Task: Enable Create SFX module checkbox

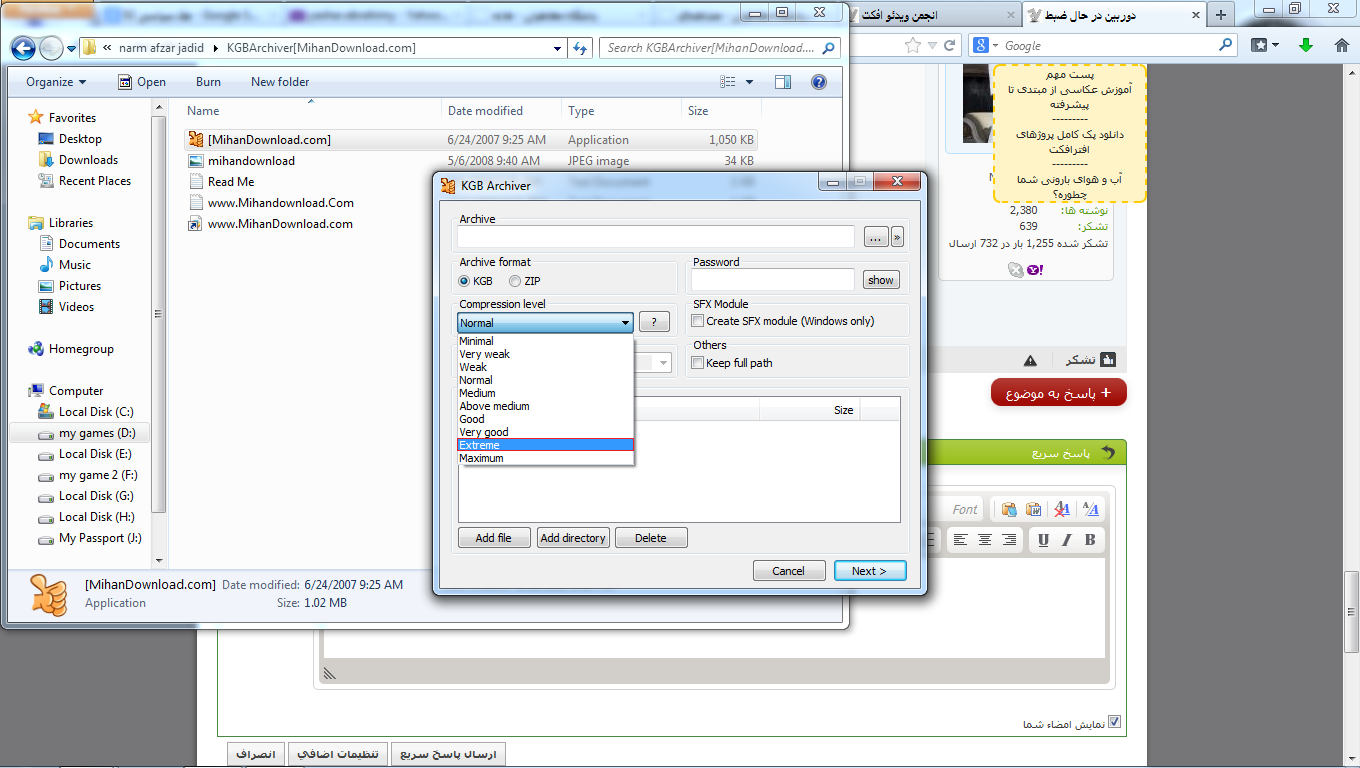Action: point(783,321)
